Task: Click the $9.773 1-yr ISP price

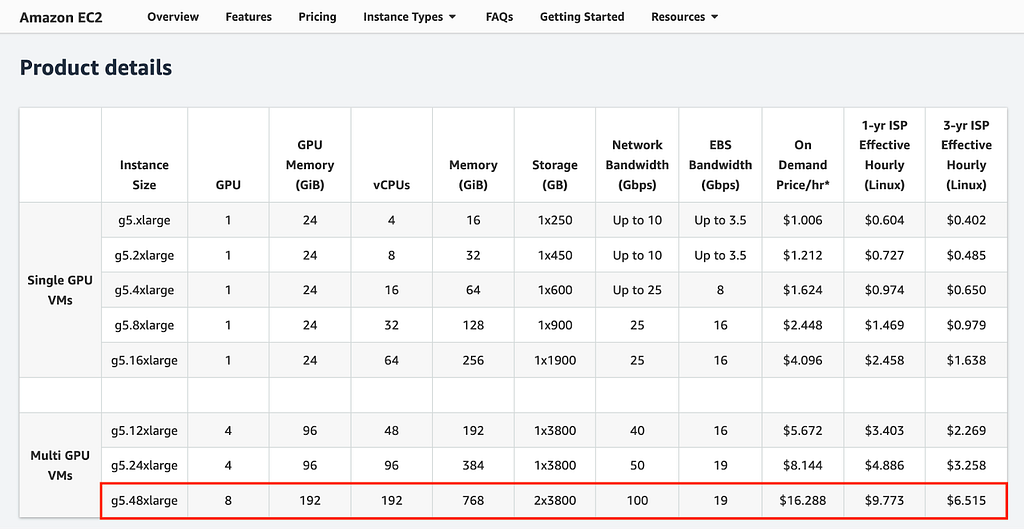Action: pyautogui.click(x=884, y=501)
